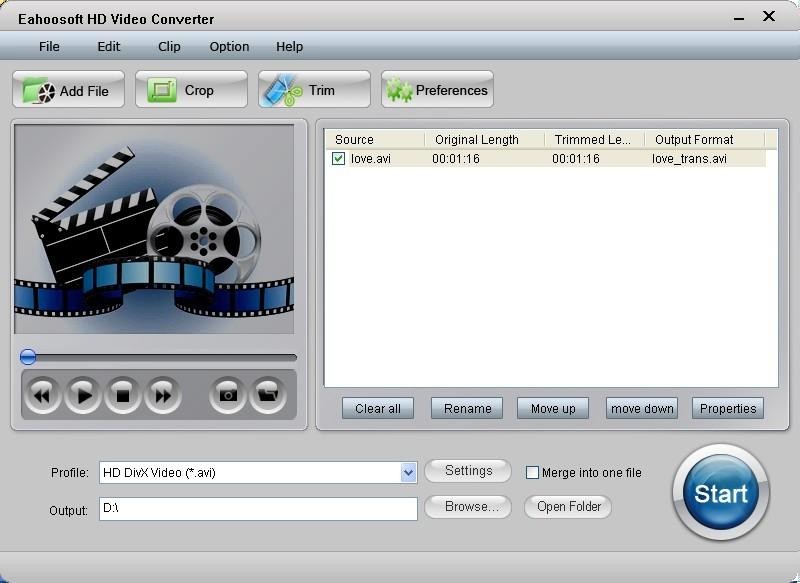This screenshot has width=800, height=583.
Task: Click the Rename button
Action: click(466, 408)
